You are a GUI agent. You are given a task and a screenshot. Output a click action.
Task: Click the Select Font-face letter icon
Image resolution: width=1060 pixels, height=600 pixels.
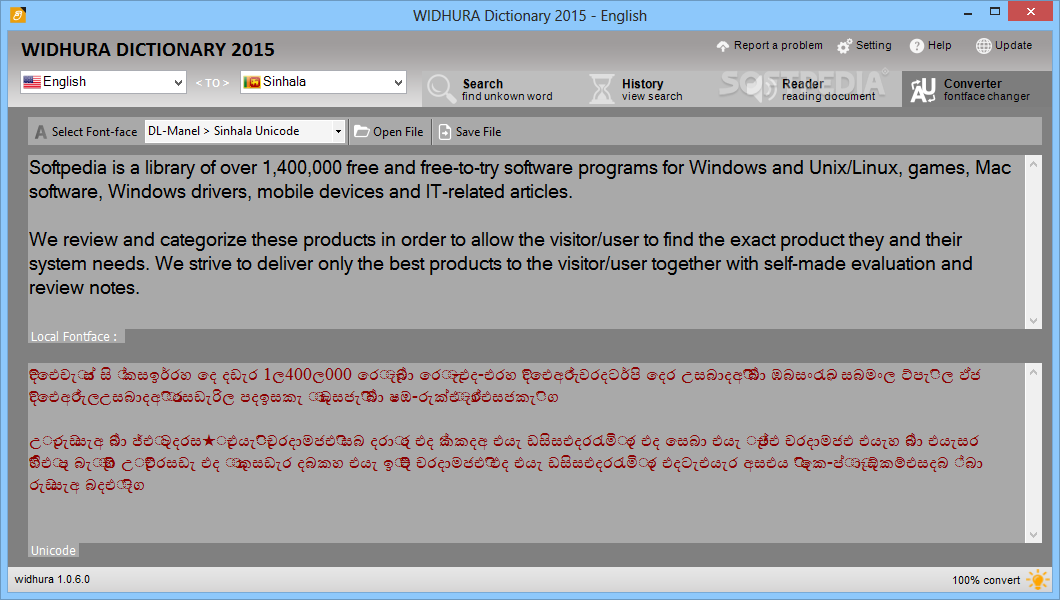point(41,132)
